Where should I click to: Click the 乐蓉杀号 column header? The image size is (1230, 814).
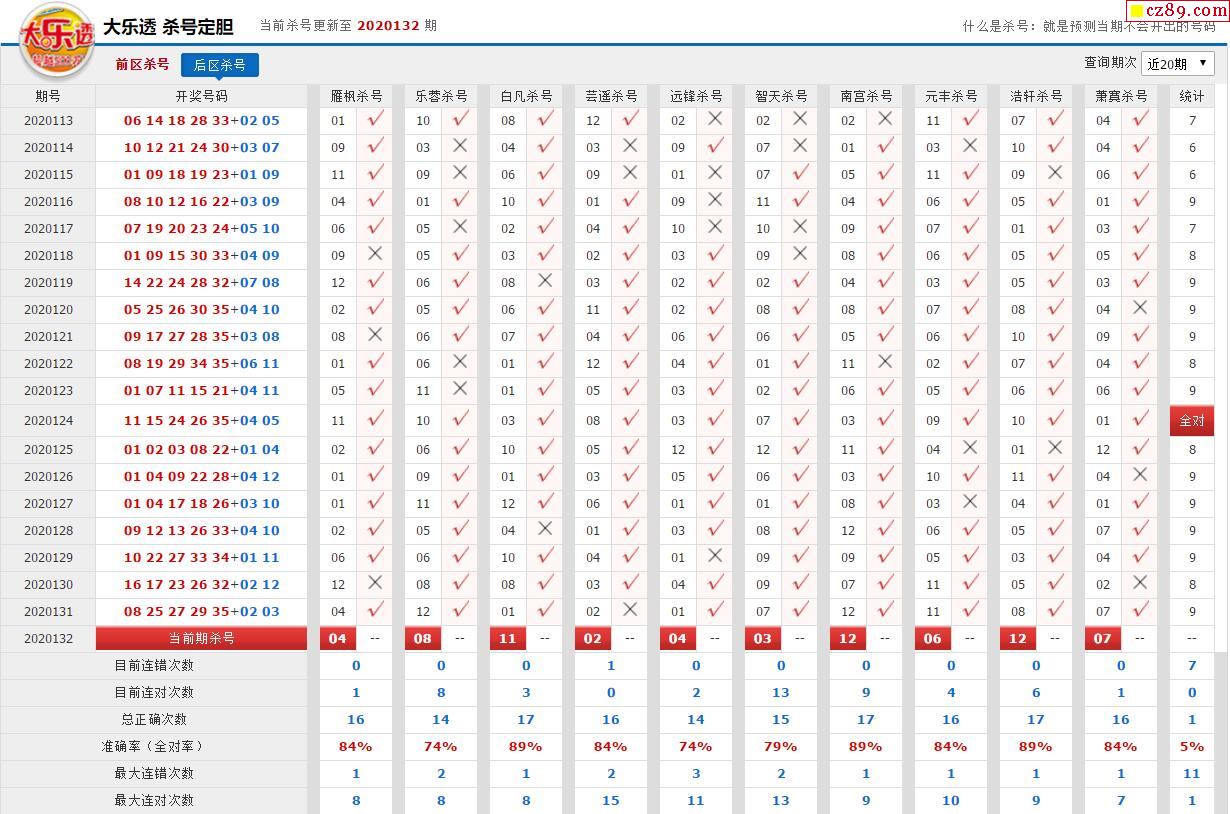[441, 96]
